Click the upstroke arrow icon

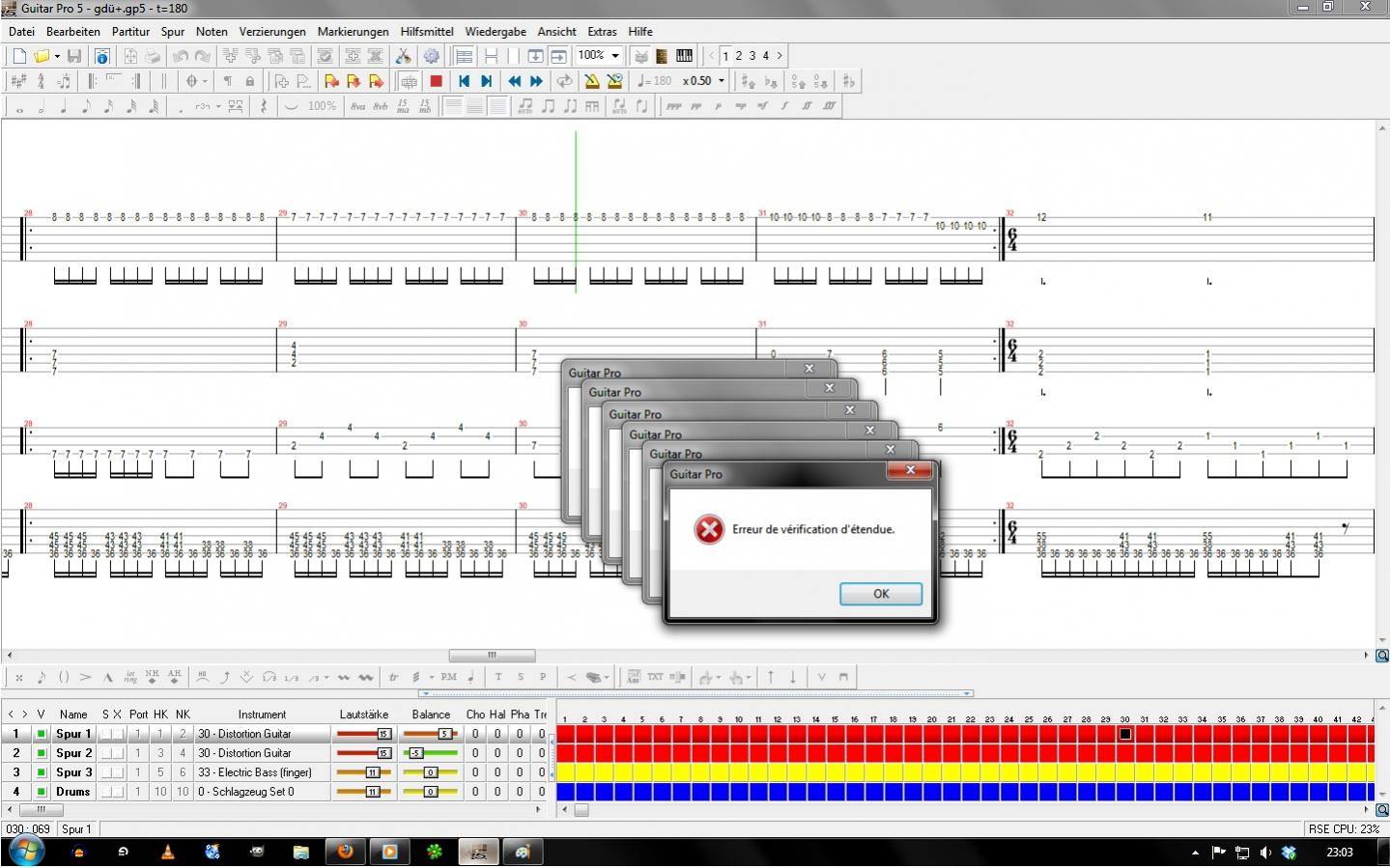point(770,677)
